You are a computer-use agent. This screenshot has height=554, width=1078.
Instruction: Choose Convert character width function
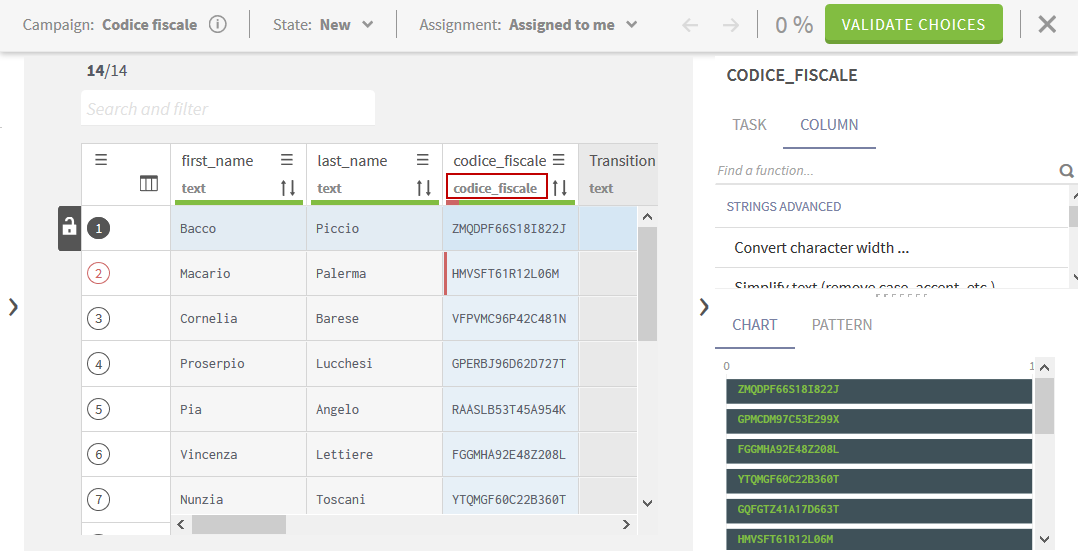821,248
